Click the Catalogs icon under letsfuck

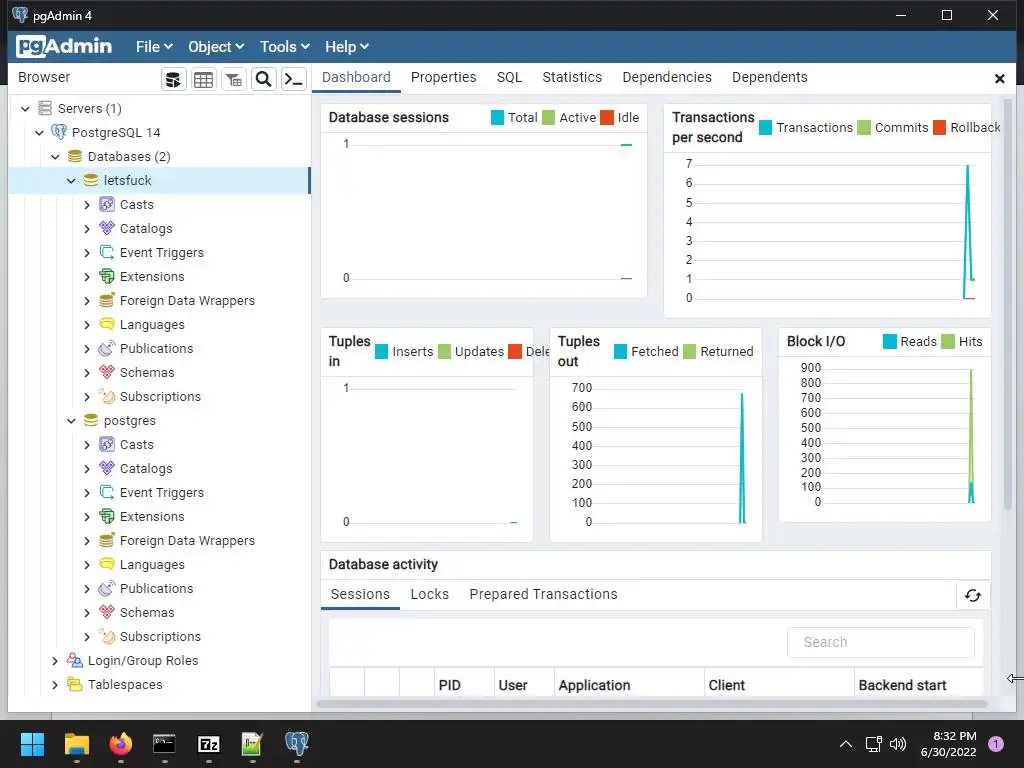pyautogui.click(x=107, y=229)
